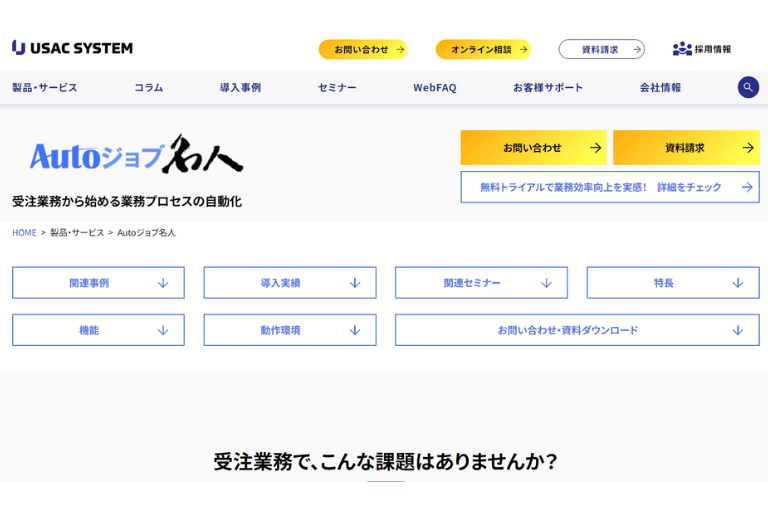Open the 製品・サービス menu
Viewport: 768px width, 512px height.
[x=45, y=88]
